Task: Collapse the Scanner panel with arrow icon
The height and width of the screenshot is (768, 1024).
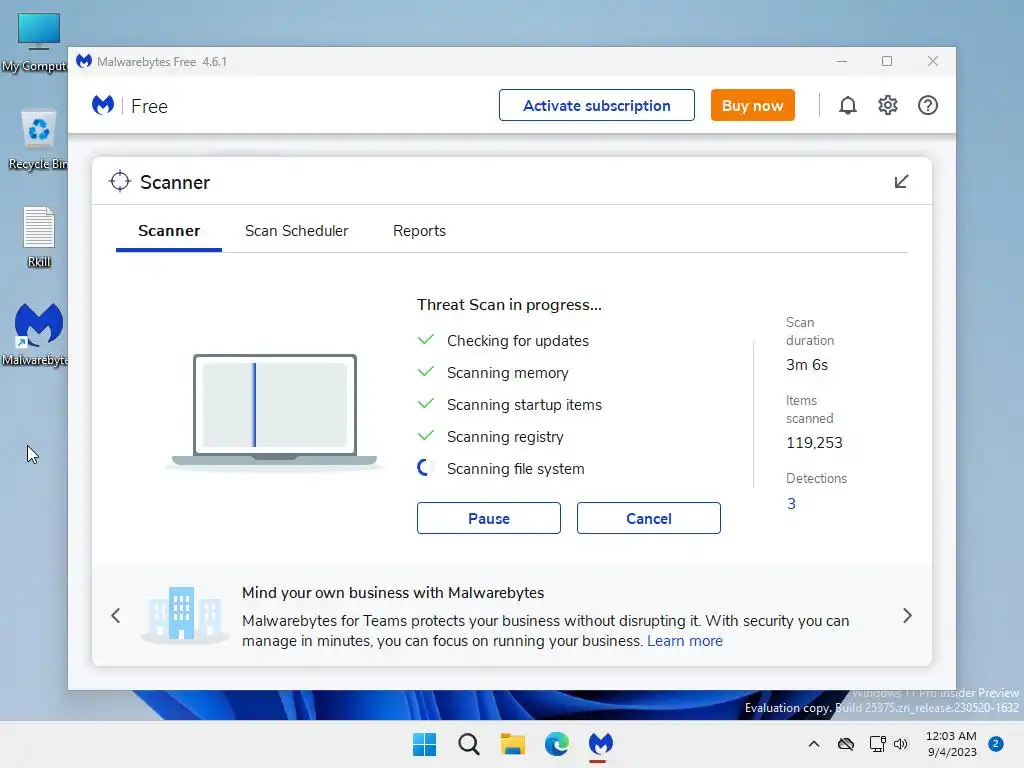Action: 901,182
